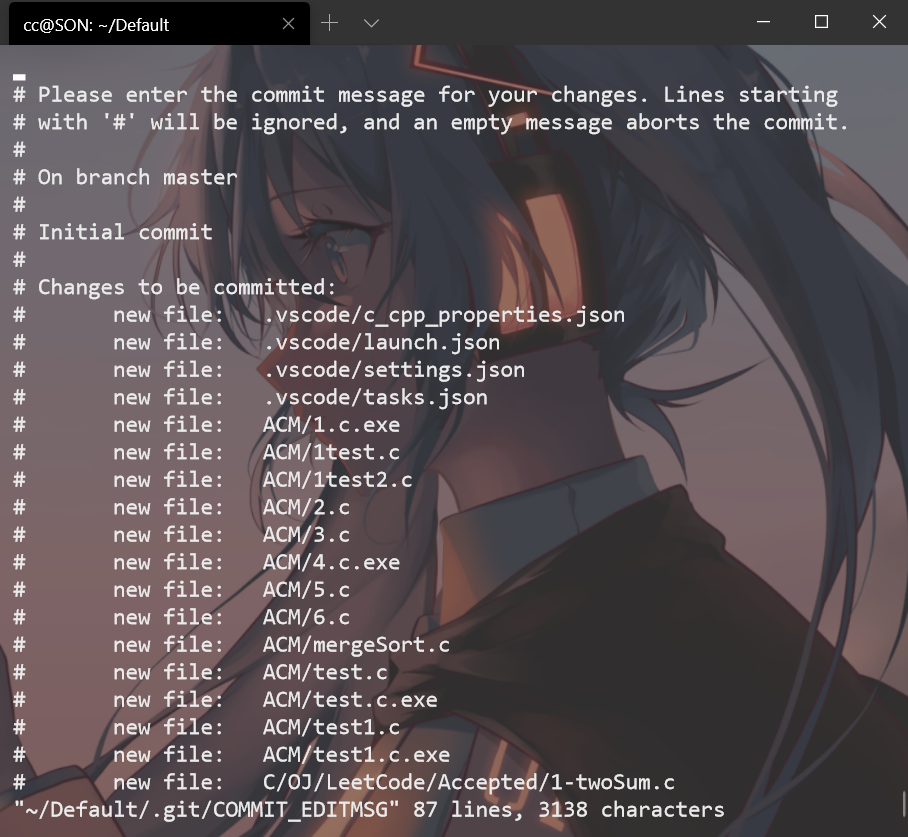Click '87 lines, 3138 characters' status text
The width and height of the screenshot is (908, 837).
pos(569,810)
